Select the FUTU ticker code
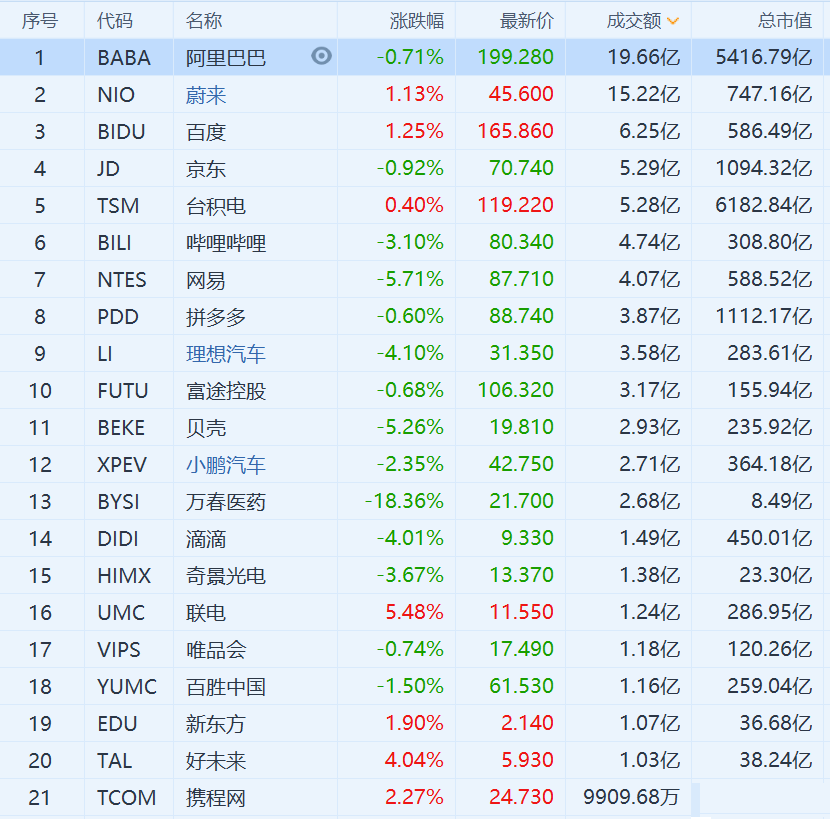Viewport: 830px width, 819px height. (x=123, y=391)
